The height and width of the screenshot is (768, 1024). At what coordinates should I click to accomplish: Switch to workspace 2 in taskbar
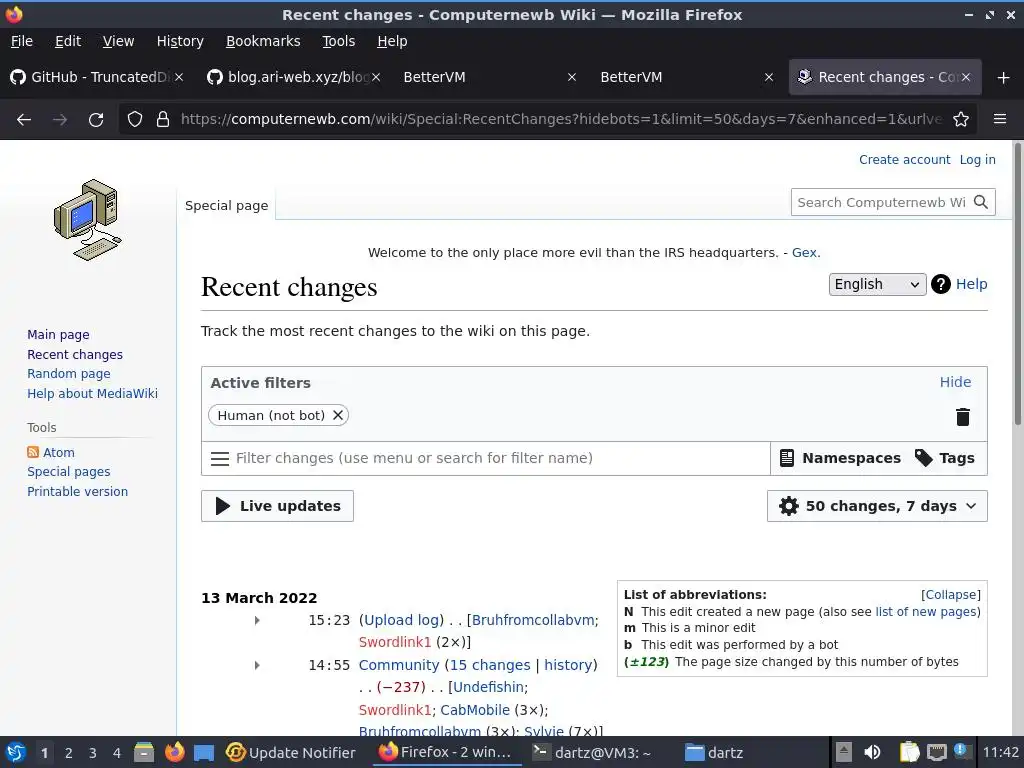click(68, 753)
